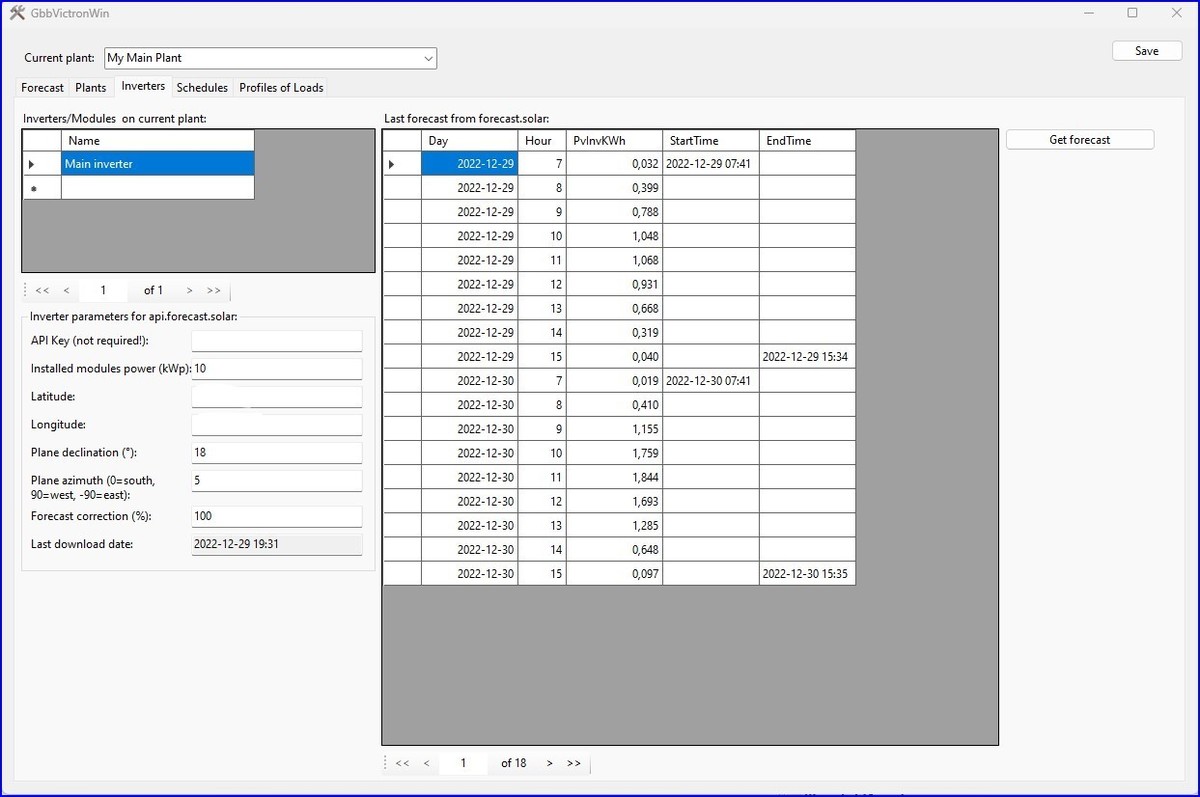1200x797 pixels.
Task: Click the Plane declination input field
Action: (x=276, y=453)
